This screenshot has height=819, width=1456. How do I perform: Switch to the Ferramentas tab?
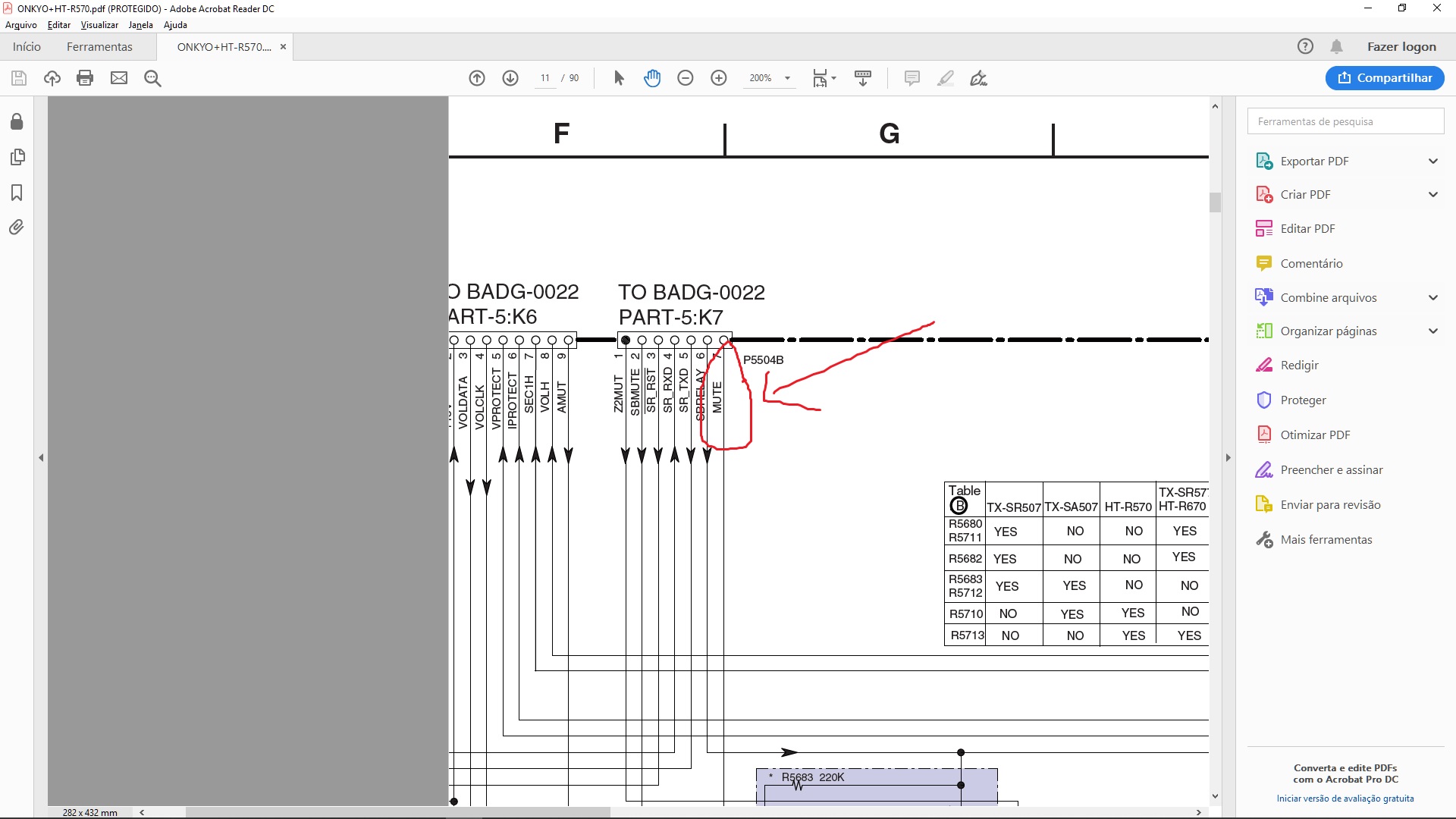click(x=99, y=47)
